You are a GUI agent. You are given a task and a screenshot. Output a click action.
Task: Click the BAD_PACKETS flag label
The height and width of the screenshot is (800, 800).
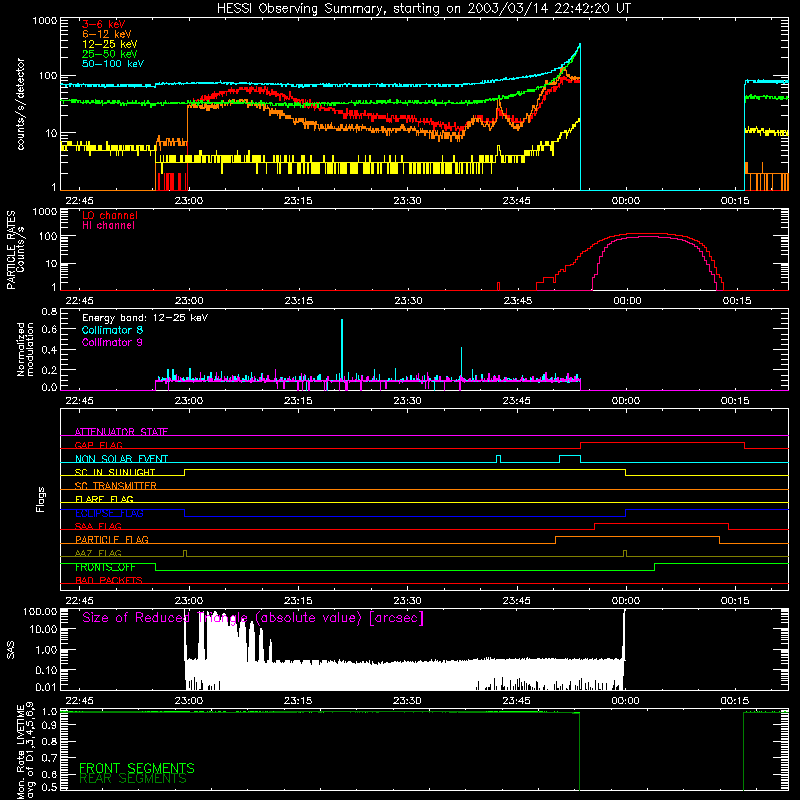click(109, 580)
